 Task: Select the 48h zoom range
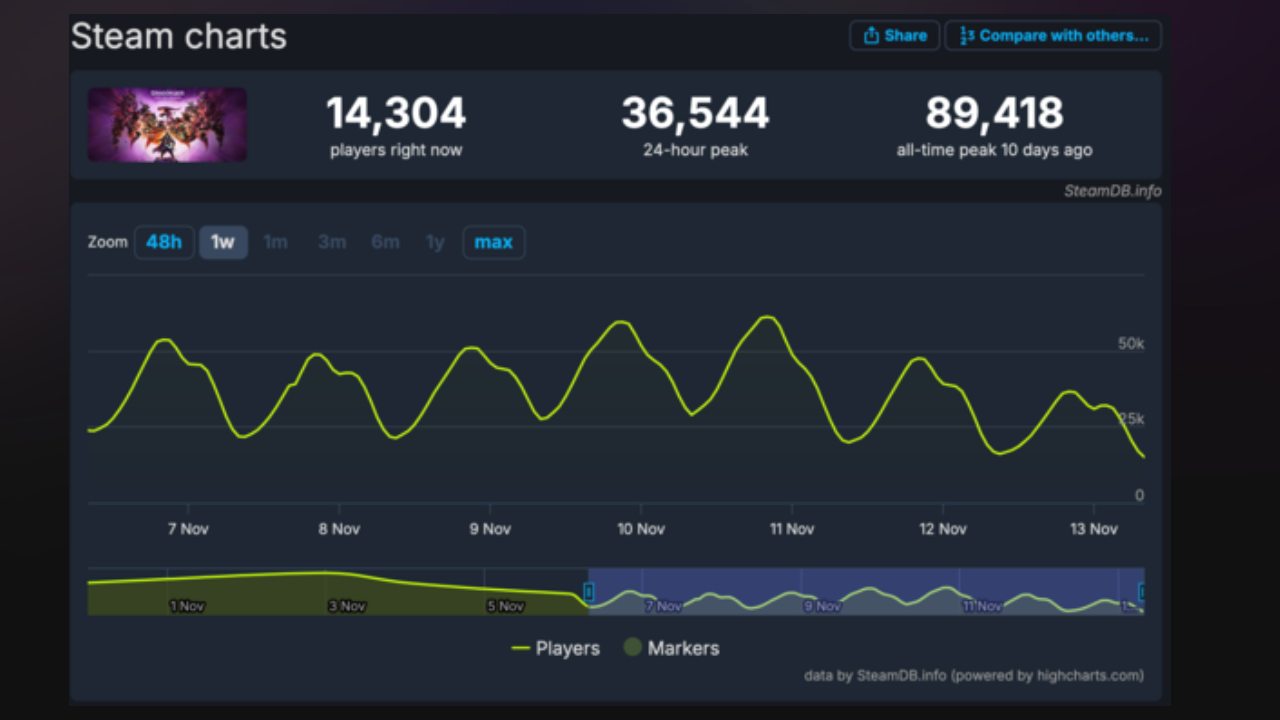[164, 242]
